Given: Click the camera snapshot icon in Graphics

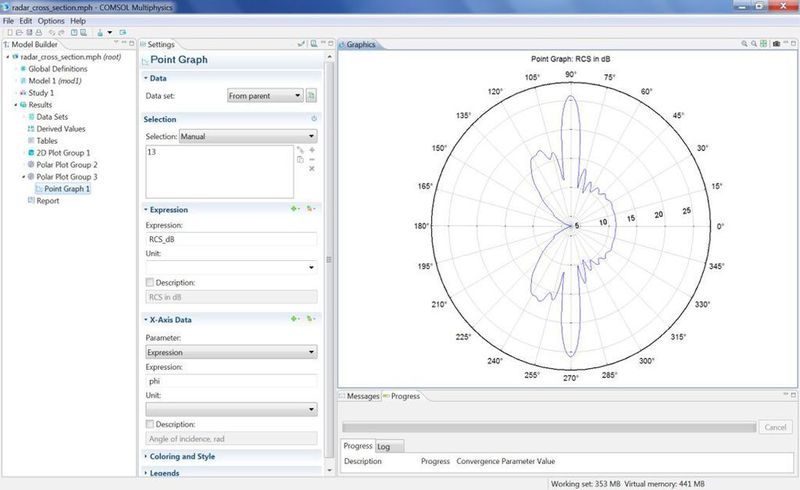Looking at the screenshot, I should click(776, 44).
